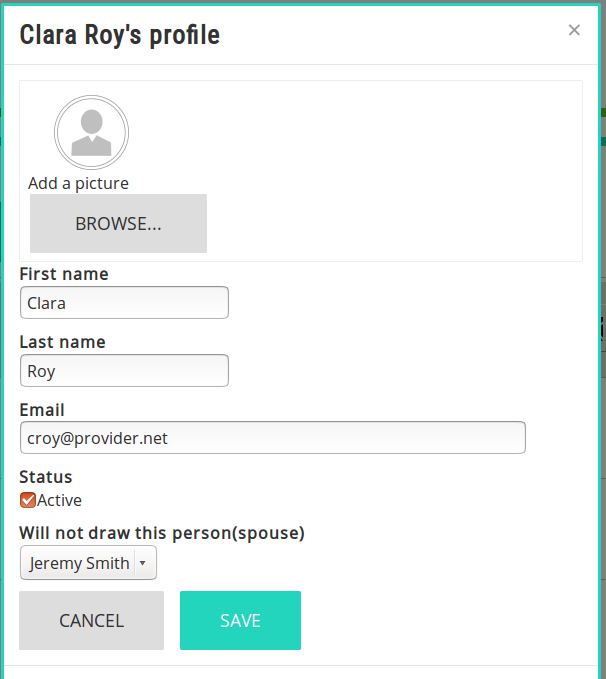Image resolution: width=606 pixels, height=679 pixels.
Task: Click the spouse dropdown arrow
Action: coord(142,563)
